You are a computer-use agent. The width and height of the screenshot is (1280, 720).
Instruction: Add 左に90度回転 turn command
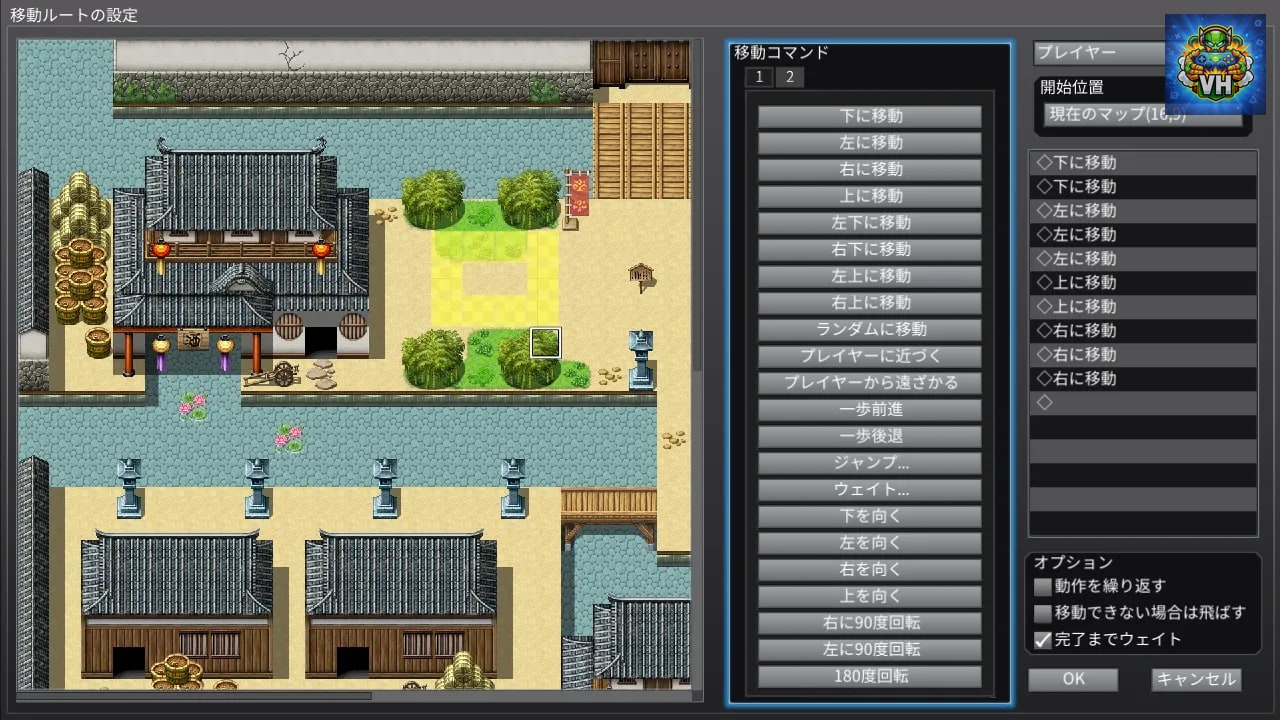[x=869, y=649]
